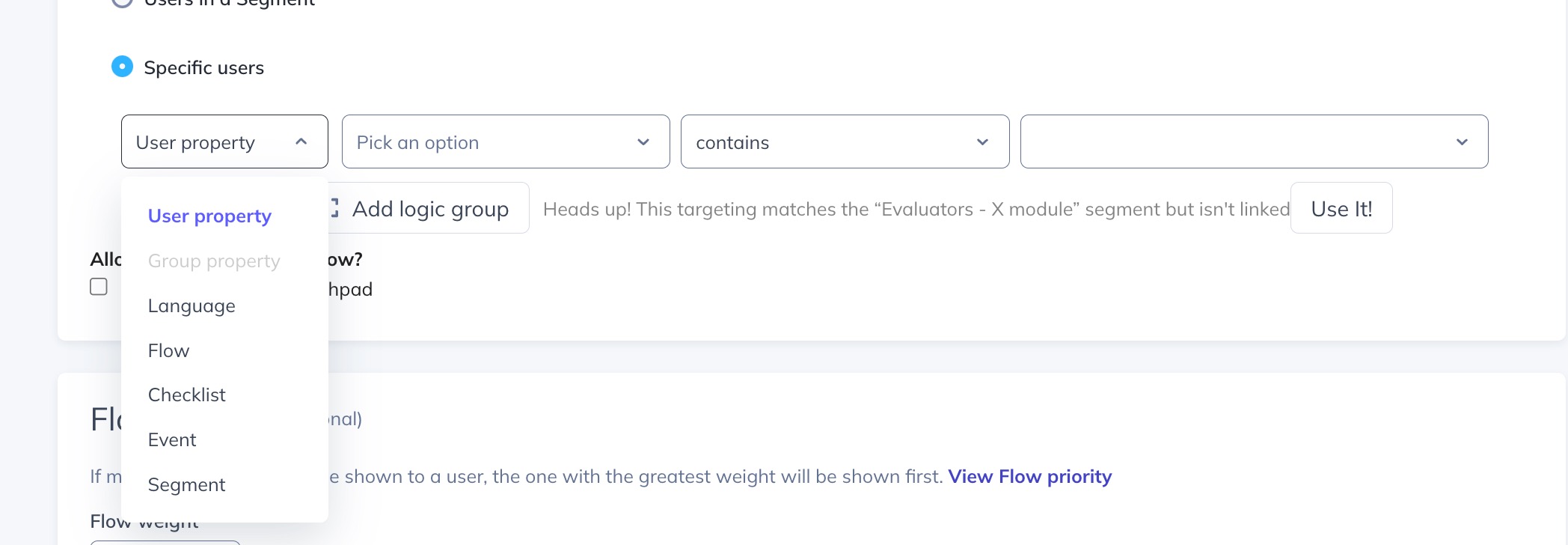Click the chevron arrow in Pick an option

point(643,142)
